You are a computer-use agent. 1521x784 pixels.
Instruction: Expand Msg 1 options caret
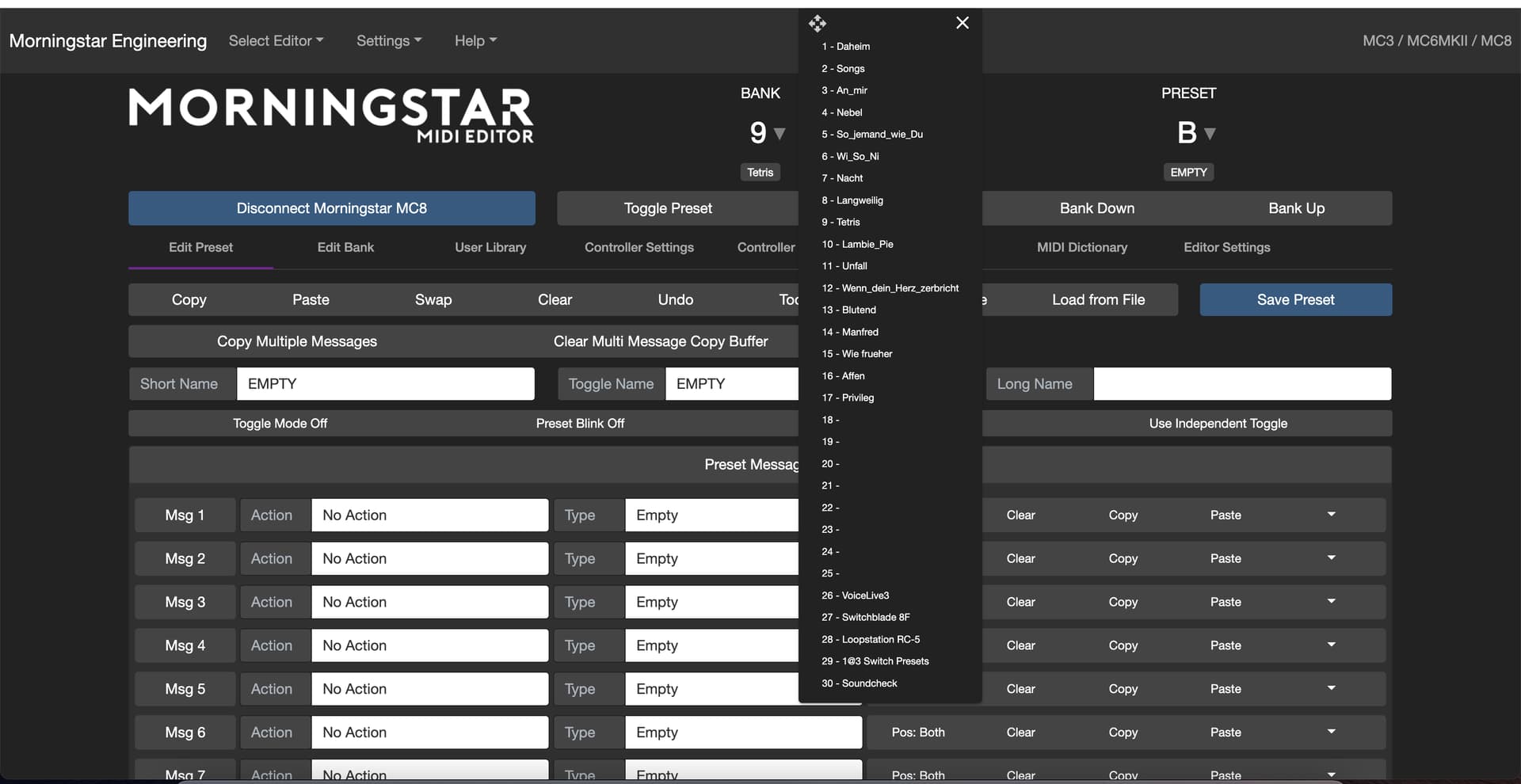[x=1332, y=515]
